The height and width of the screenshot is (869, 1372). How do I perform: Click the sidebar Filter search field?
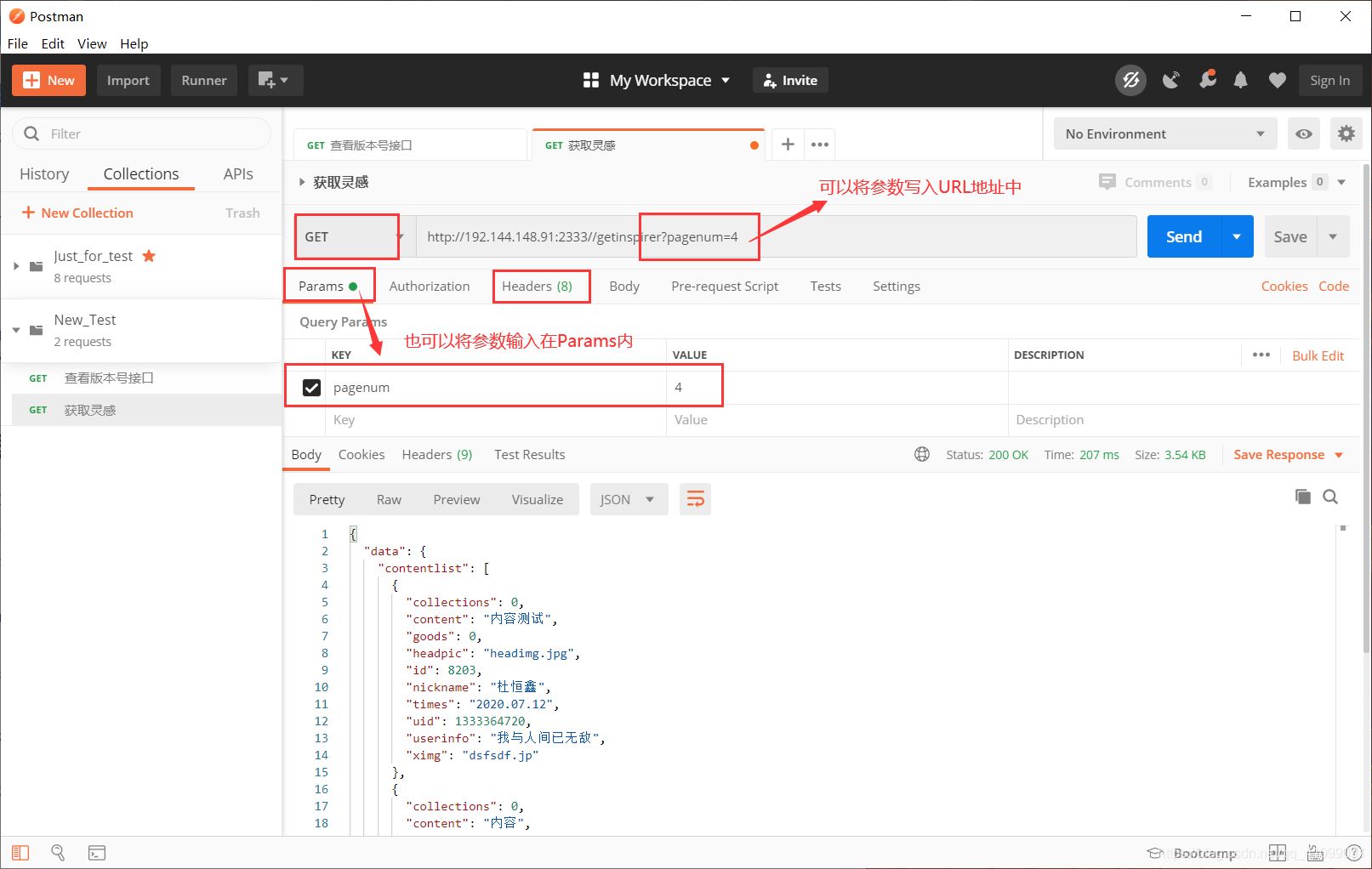pyautogui.click(x=141, y=133)
